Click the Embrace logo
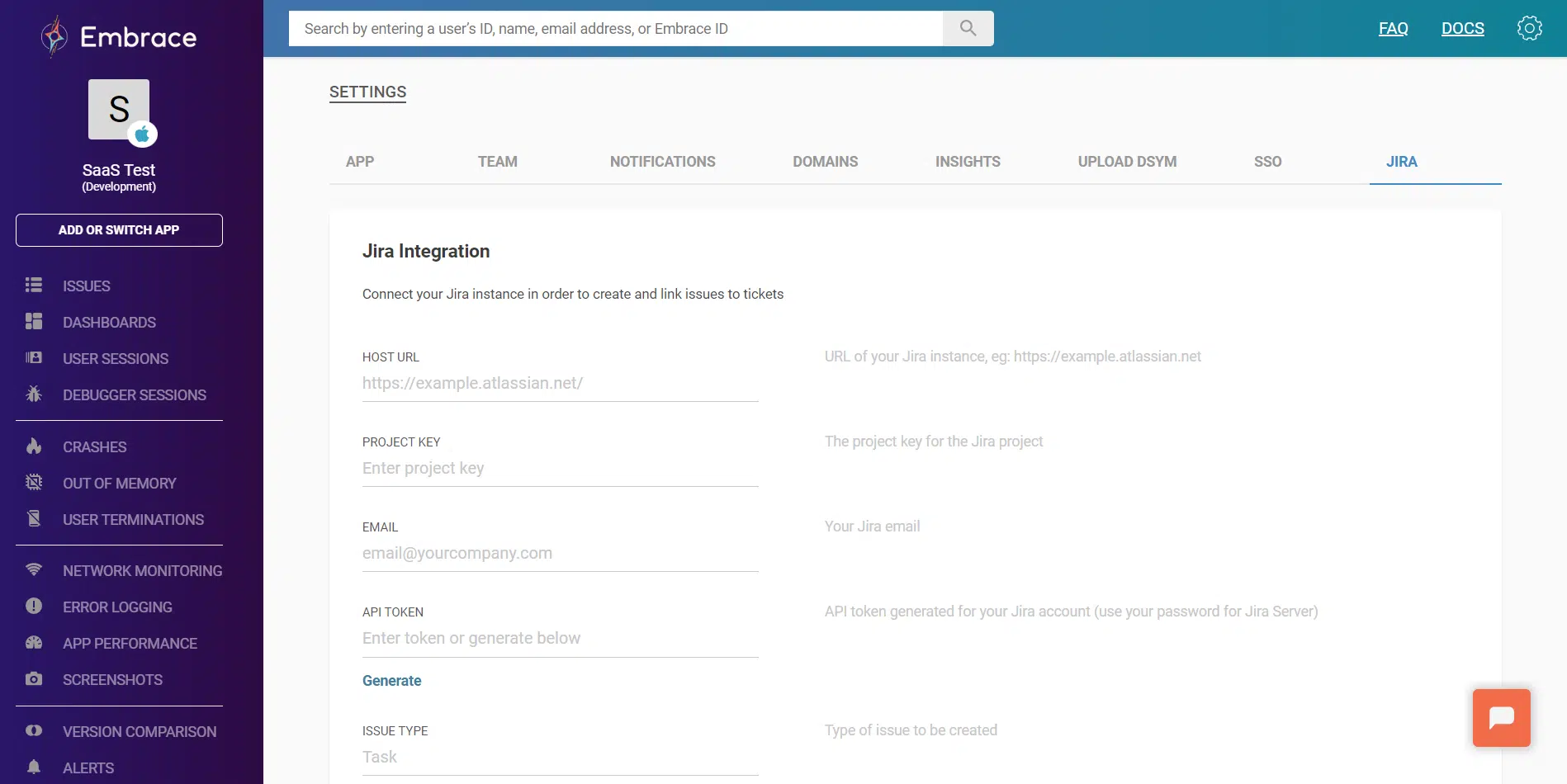Viewport: 1567px width, 784px height. point(118,37)
